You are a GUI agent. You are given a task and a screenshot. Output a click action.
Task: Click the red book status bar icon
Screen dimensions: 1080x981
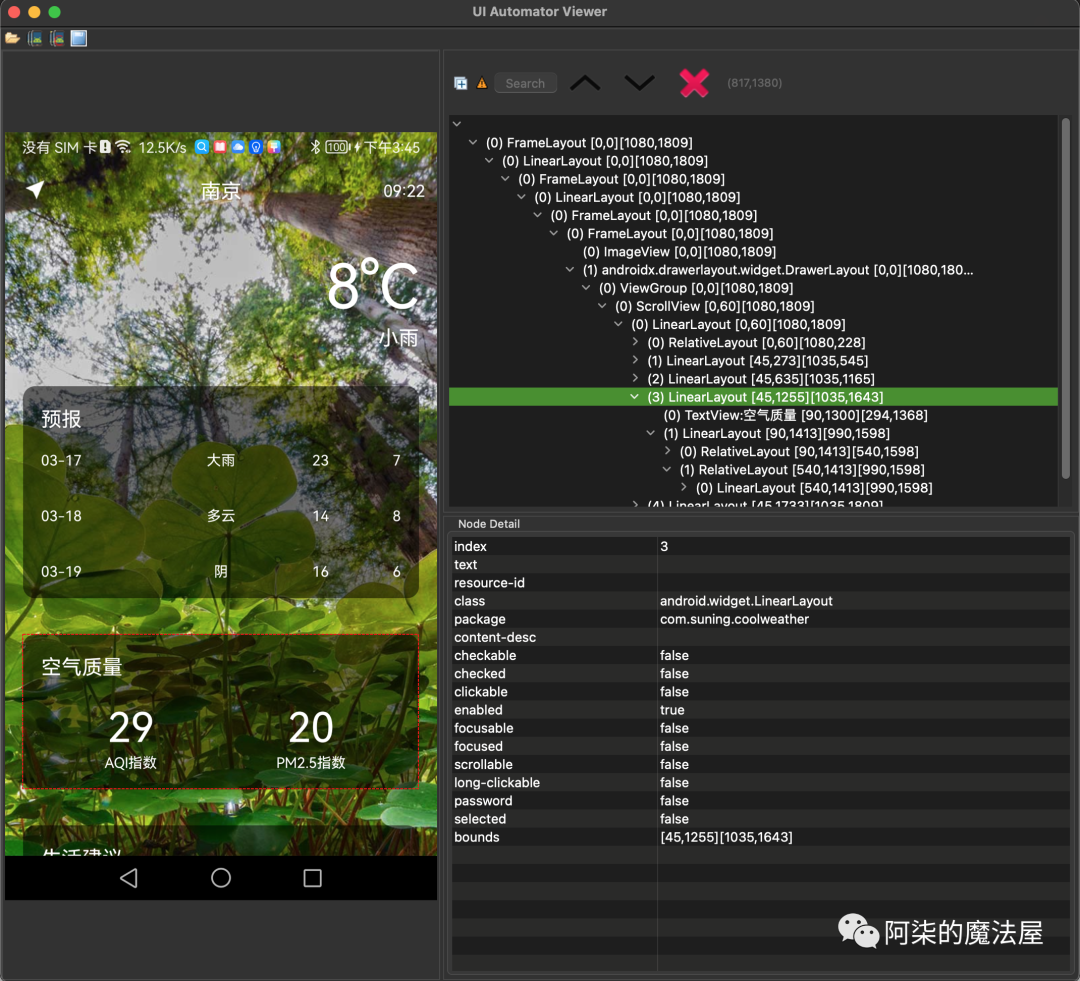click(220, 147)
